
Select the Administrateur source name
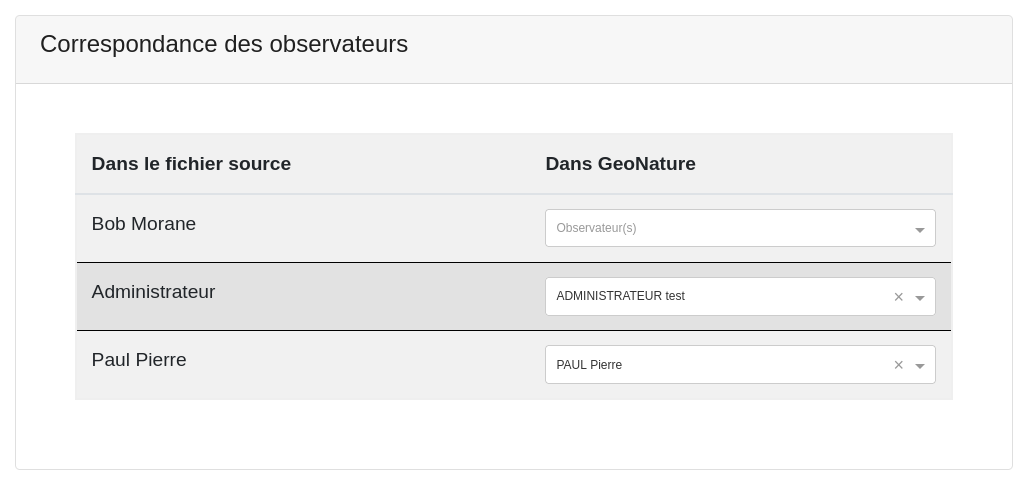pyautogui.click(x=153, y=292)
